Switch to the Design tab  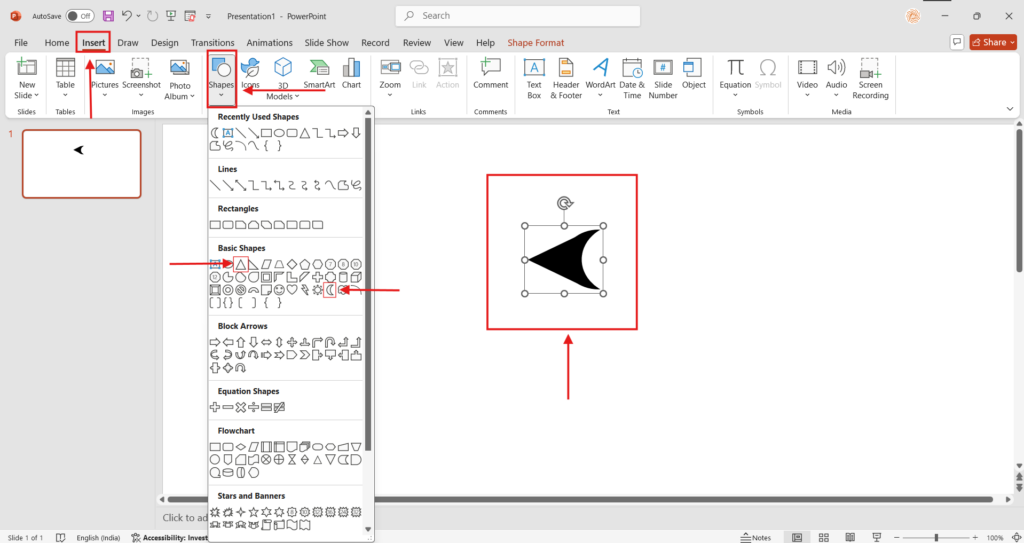click(x=164, y=43)
